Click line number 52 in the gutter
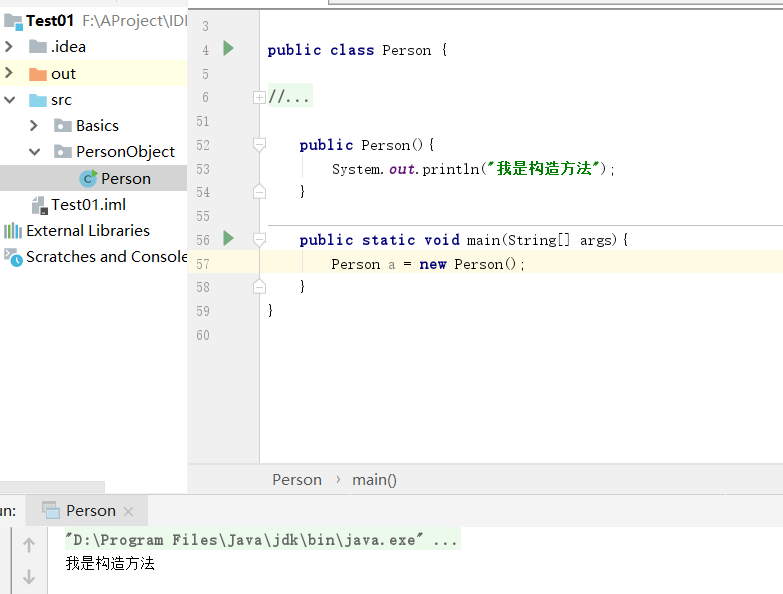The width and height of the screenshot is (783, 594). (203, 145)
